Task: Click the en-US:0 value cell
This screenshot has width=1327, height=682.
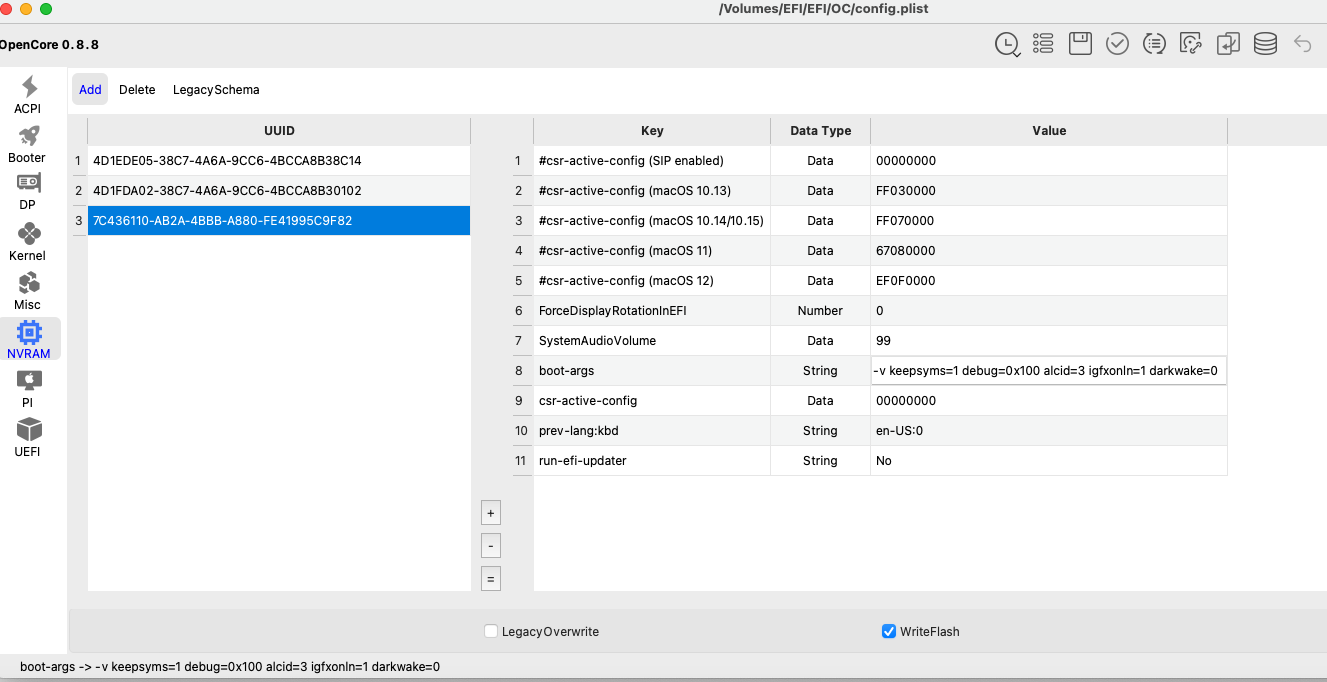Action: click(1049, 430)
